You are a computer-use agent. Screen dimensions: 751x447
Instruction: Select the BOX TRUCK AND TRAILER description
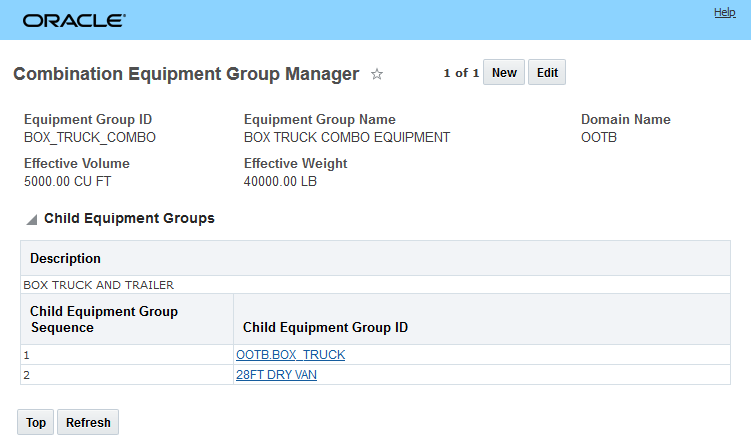coord(98,285)
